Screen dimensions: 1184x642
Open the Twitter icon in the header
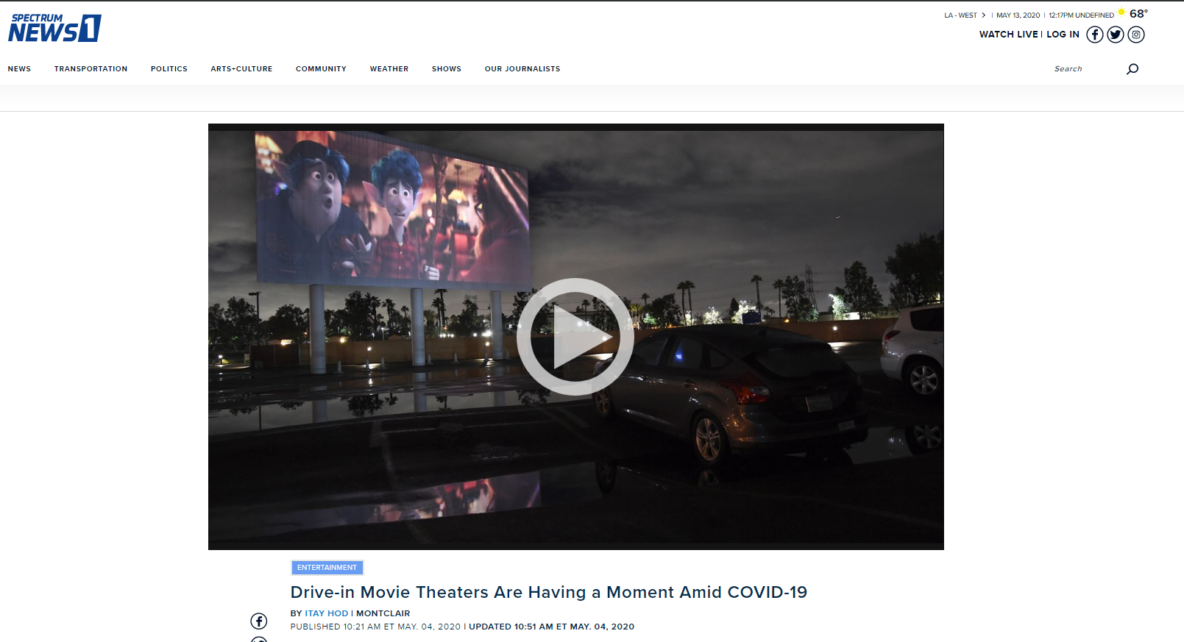coord(1115,35)
